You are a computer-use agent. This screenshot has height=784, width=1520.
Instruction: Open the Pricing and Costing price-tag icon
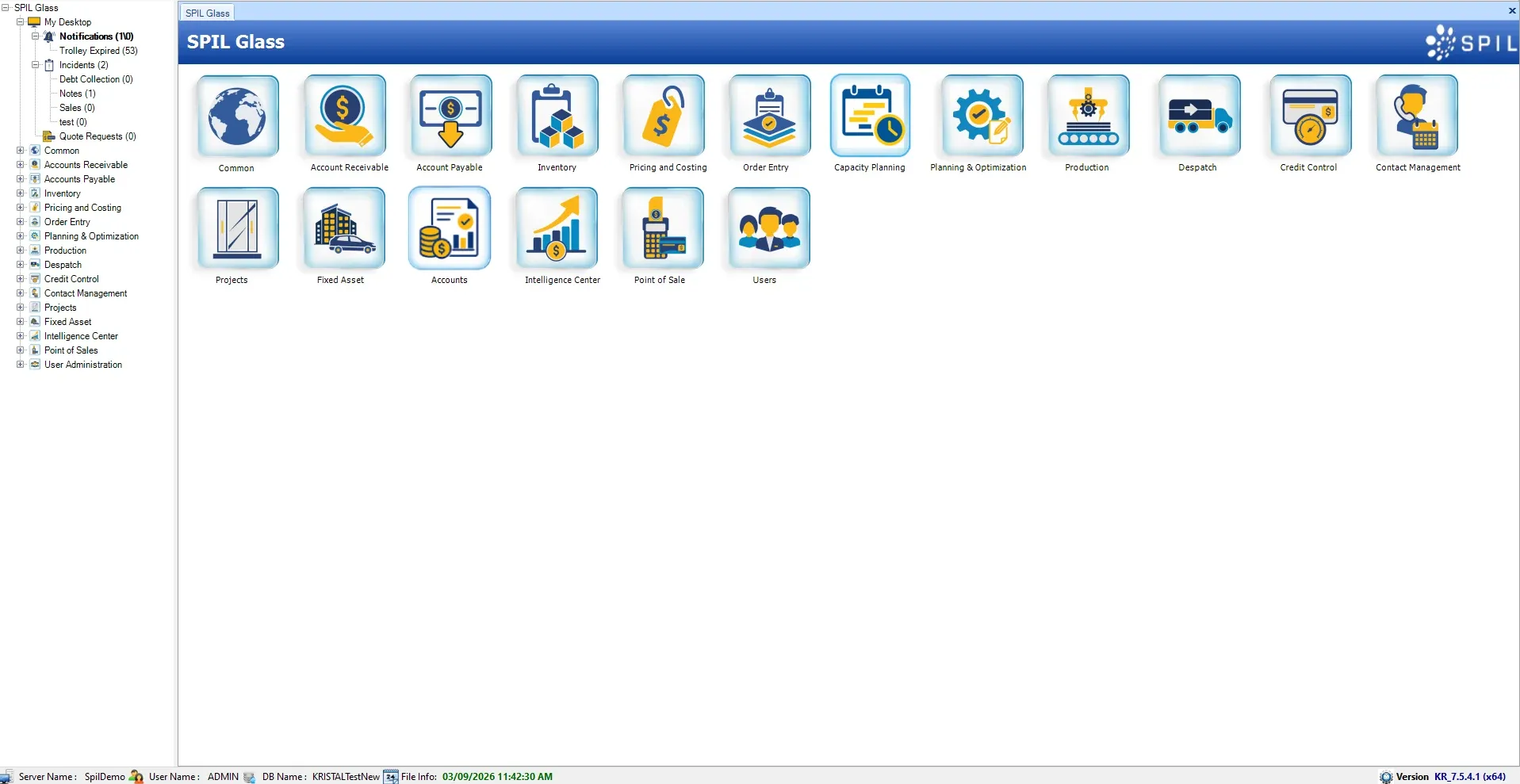click(664, 116)
